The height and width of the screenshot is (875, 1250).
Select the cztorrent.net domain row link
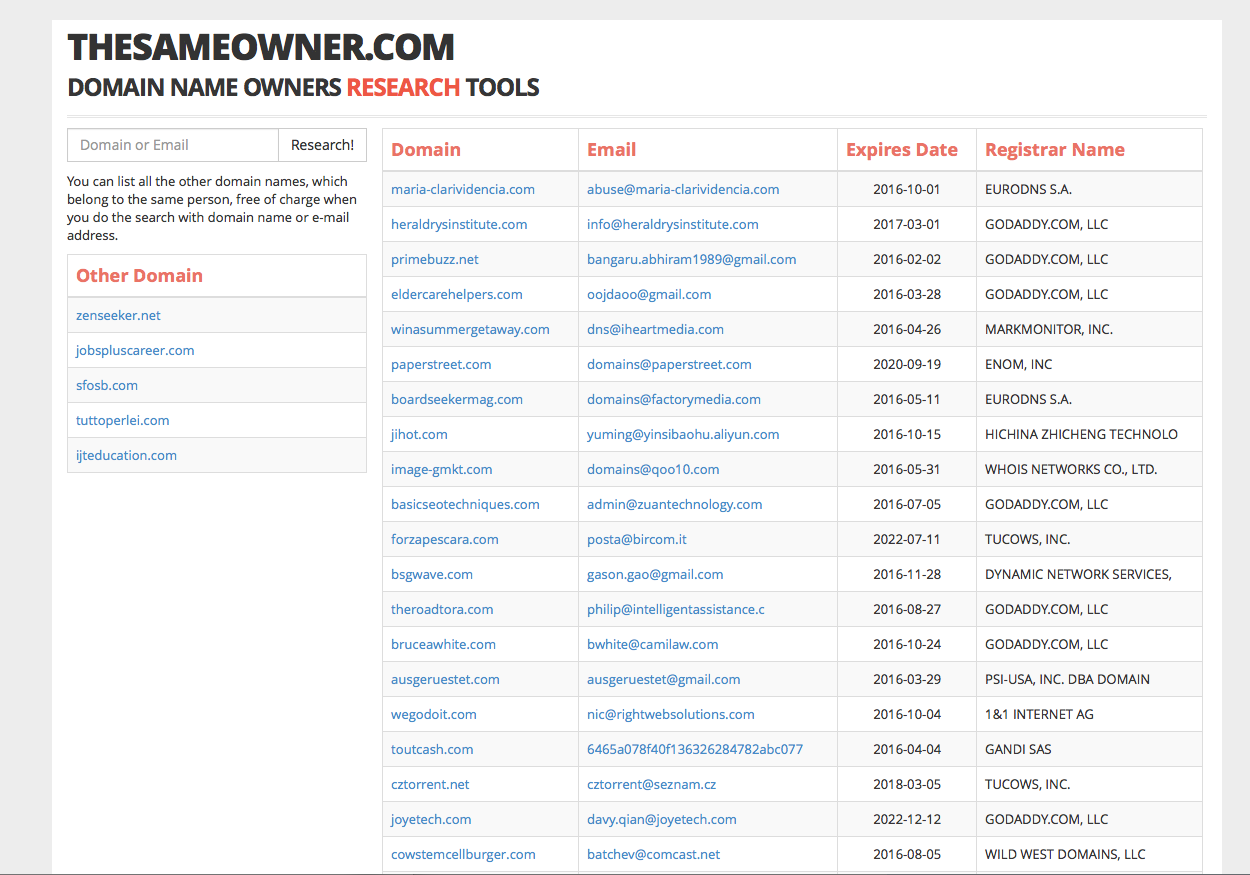click(x=430, y=783)
